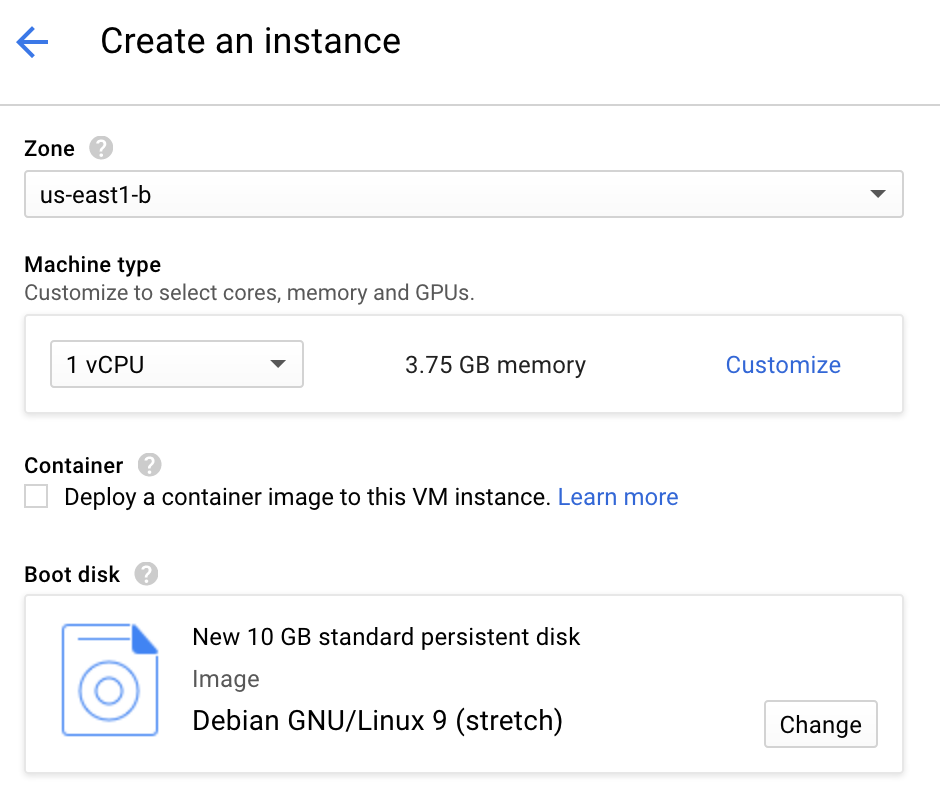
Task: Click the boot disk image icon
Action: point(110,680)
